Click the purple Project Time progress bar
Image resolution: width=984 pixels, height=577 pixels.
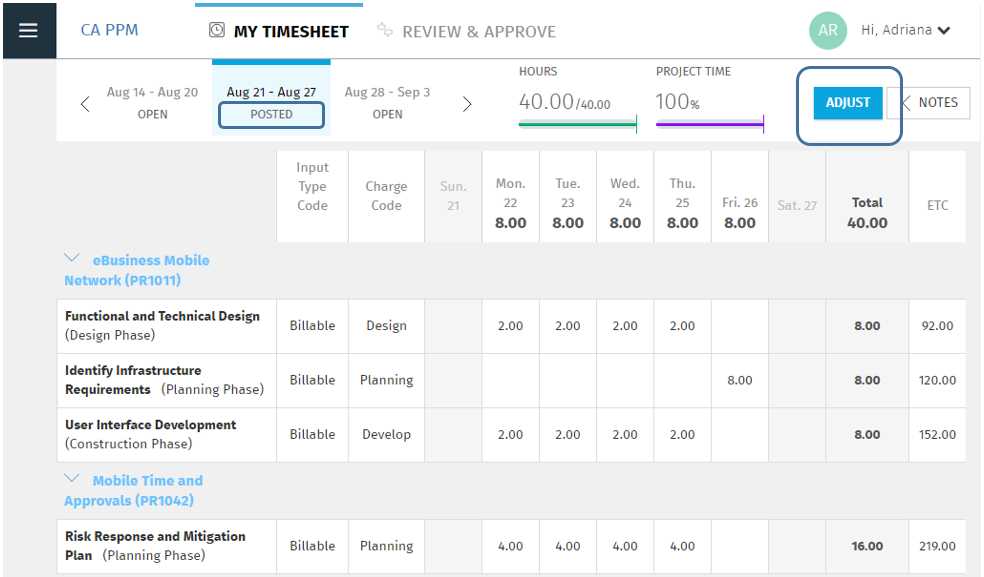(x=710, y=124)
